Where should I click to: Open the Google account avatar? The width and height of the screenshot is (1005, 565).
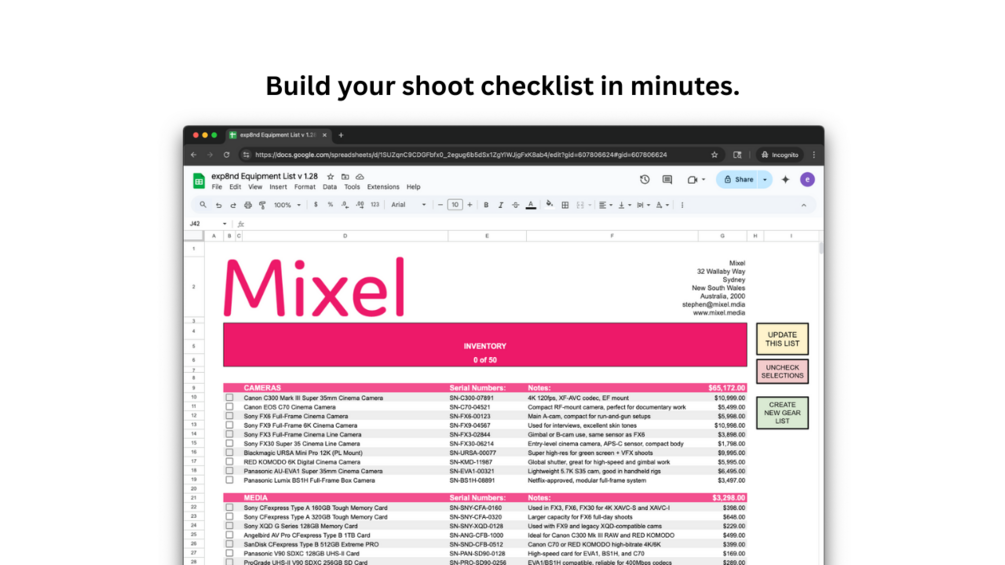807,180
